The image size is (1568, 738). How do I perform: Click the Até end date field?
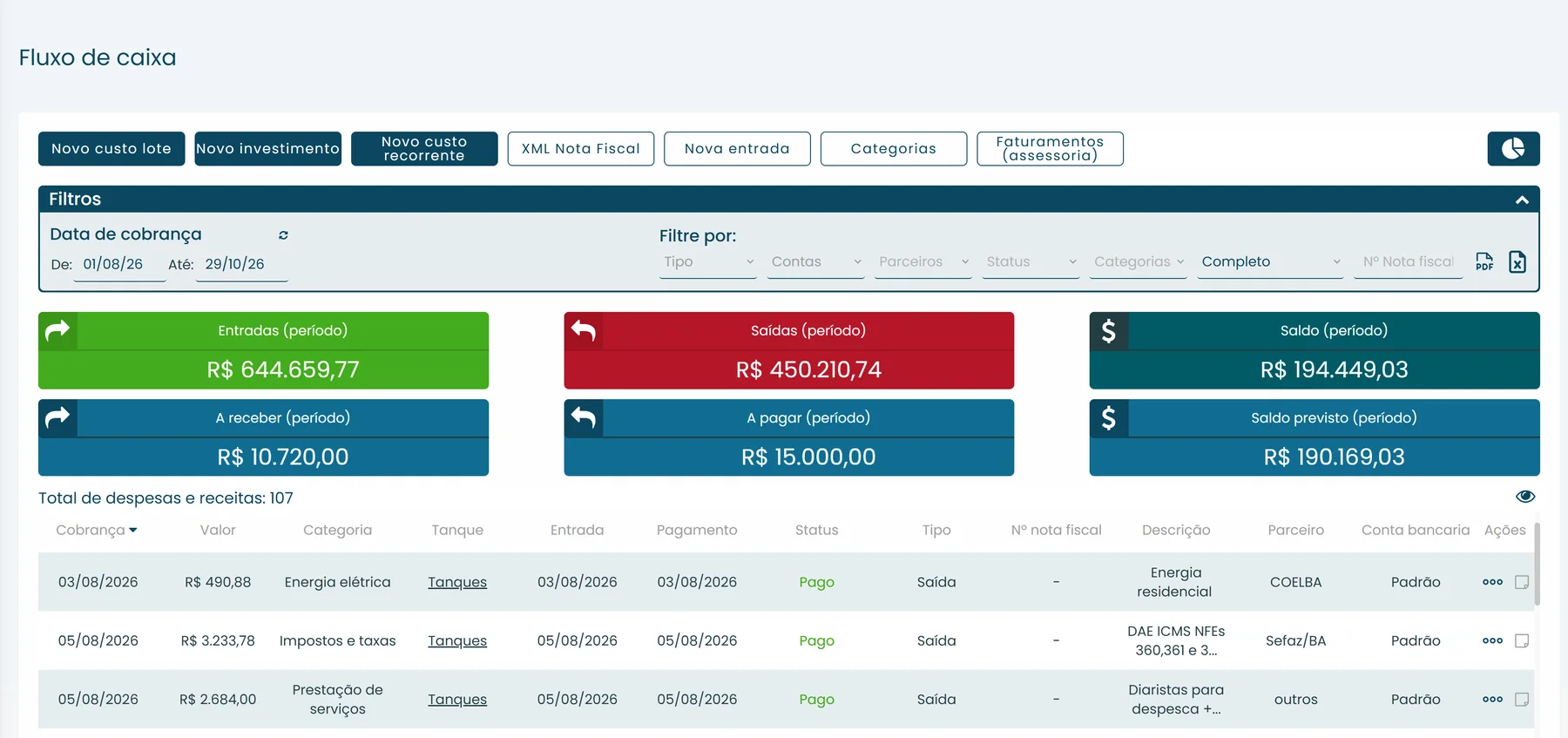tap(242, 264)
